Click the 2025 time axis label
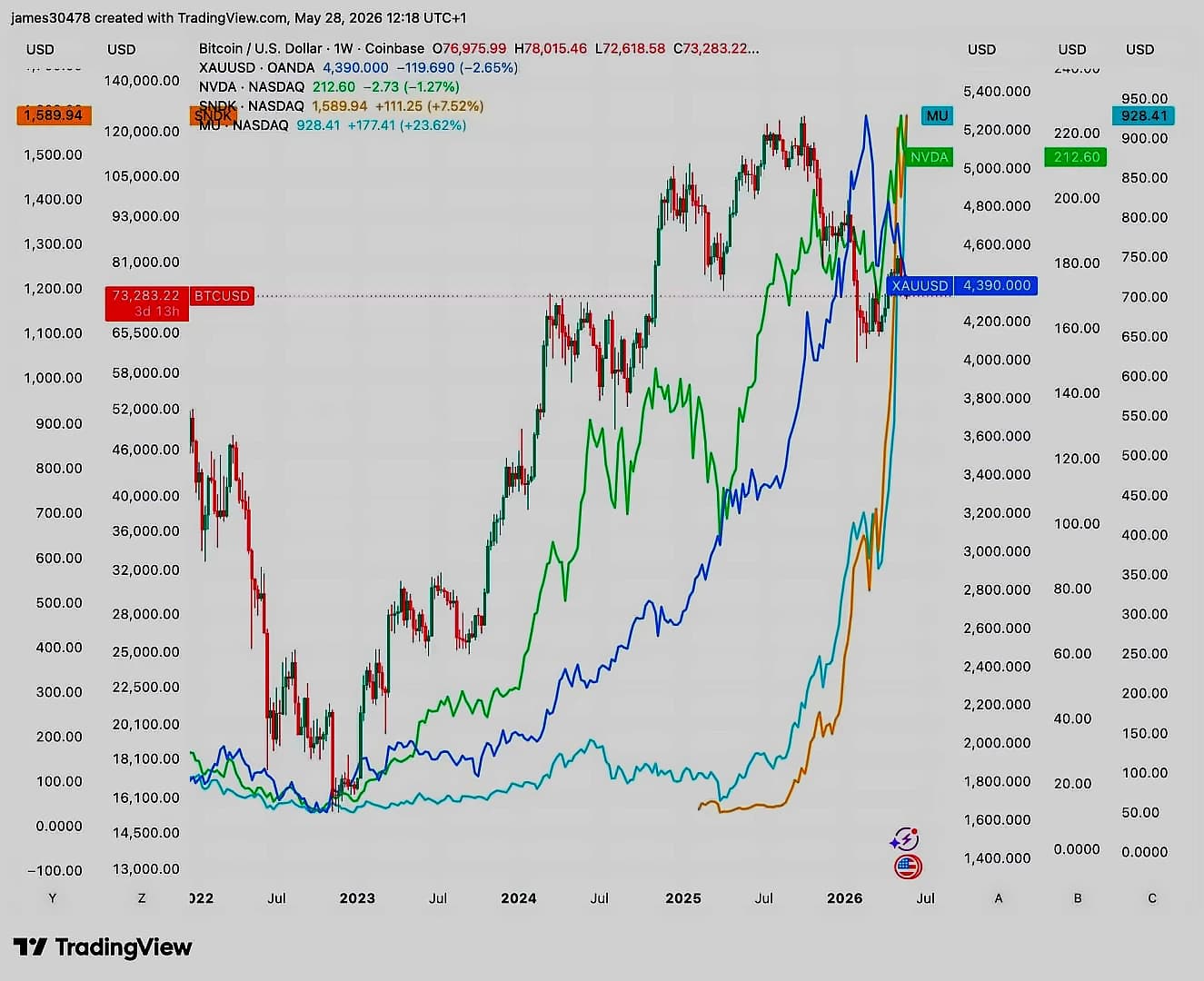The height and width of the screenshot is (981, 1204). 683,898
